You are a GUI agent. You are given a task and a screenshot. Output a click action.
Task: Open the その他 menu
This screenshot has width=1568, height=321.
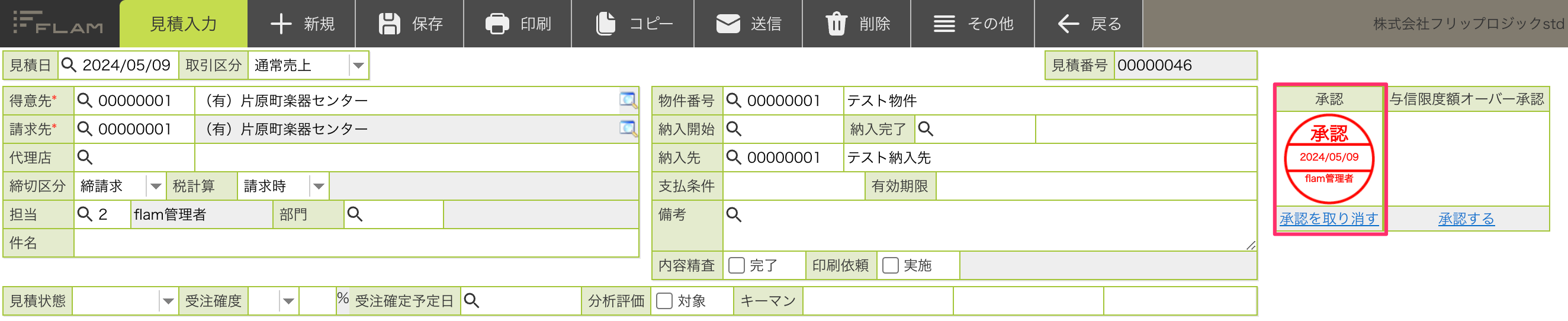[973, 24]
